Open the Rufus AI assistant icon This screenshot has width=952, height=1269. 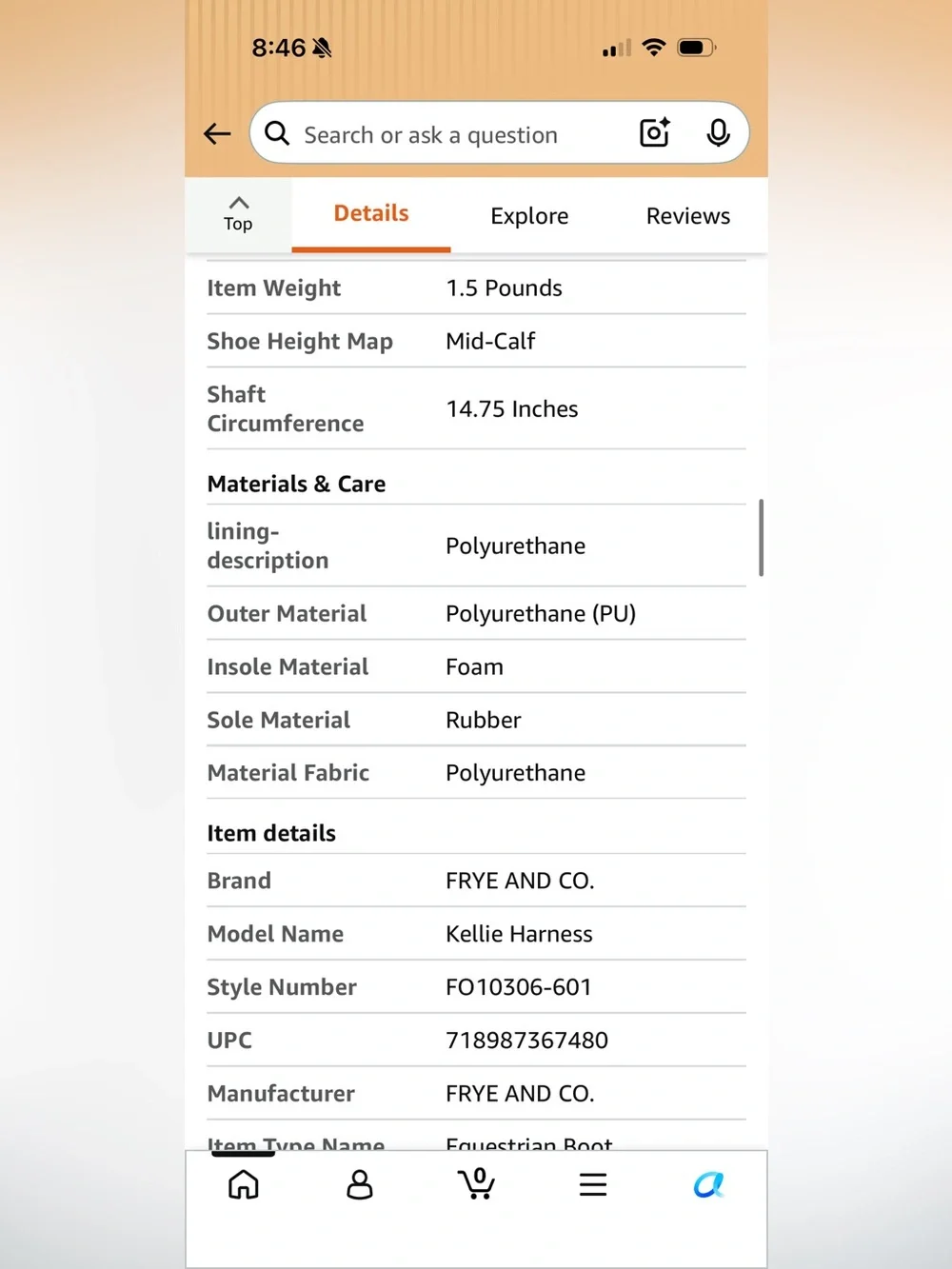[x=709, y=1184]
